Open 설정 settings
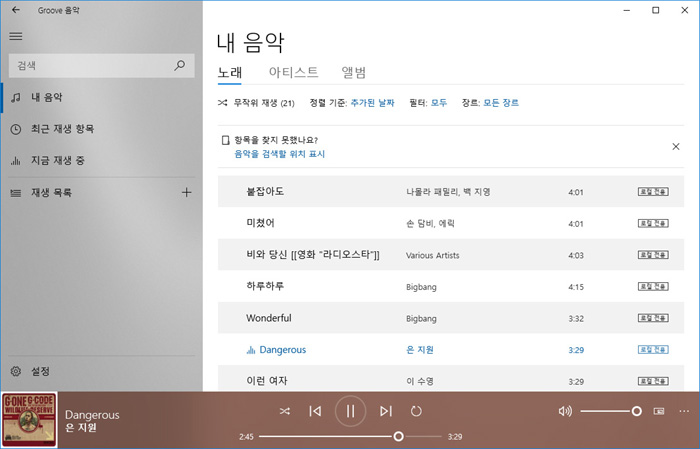This screenshot has height=449, width=700. click(102, 371)
